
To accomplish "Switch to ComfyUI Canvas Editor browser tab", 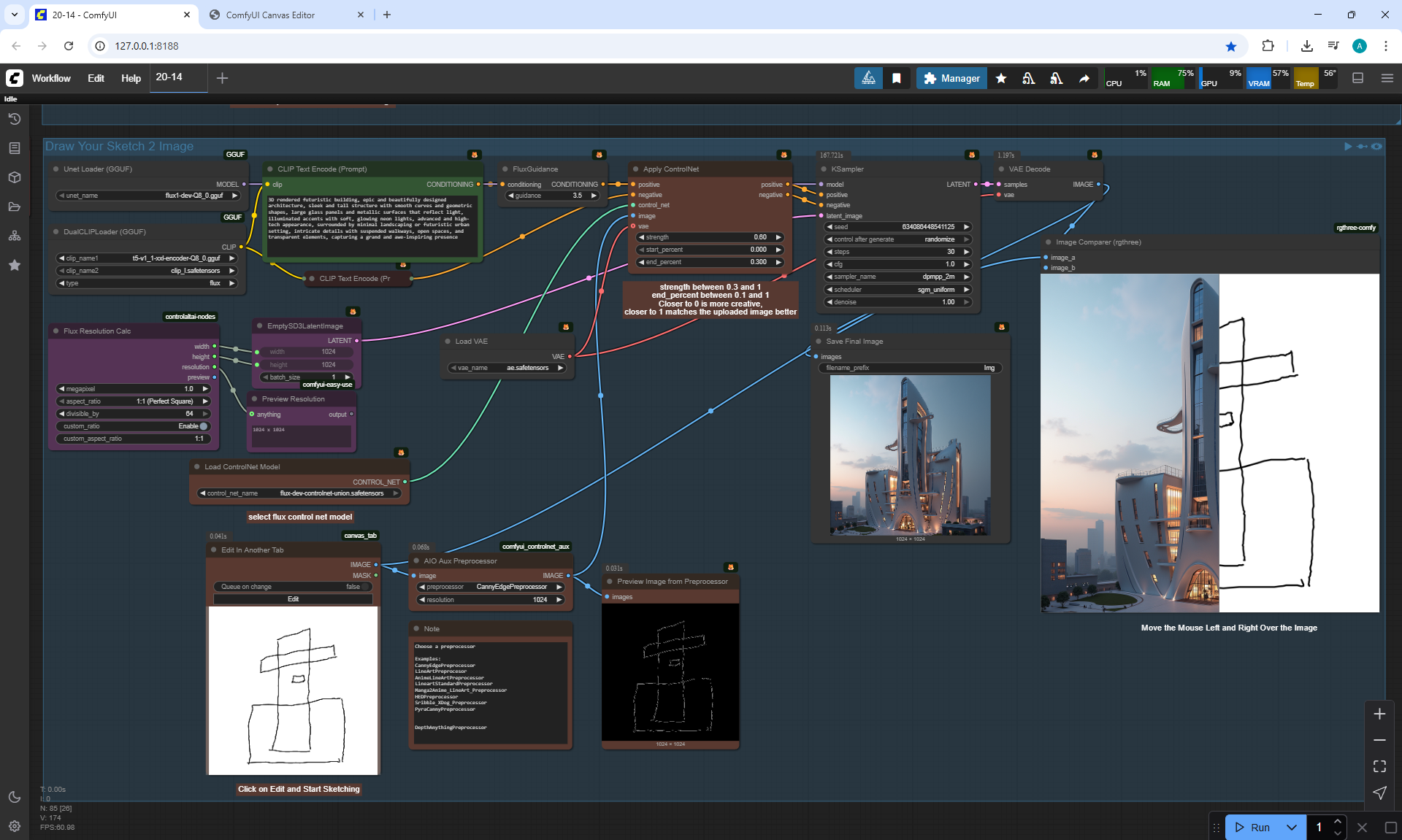I will click(270, 15).
